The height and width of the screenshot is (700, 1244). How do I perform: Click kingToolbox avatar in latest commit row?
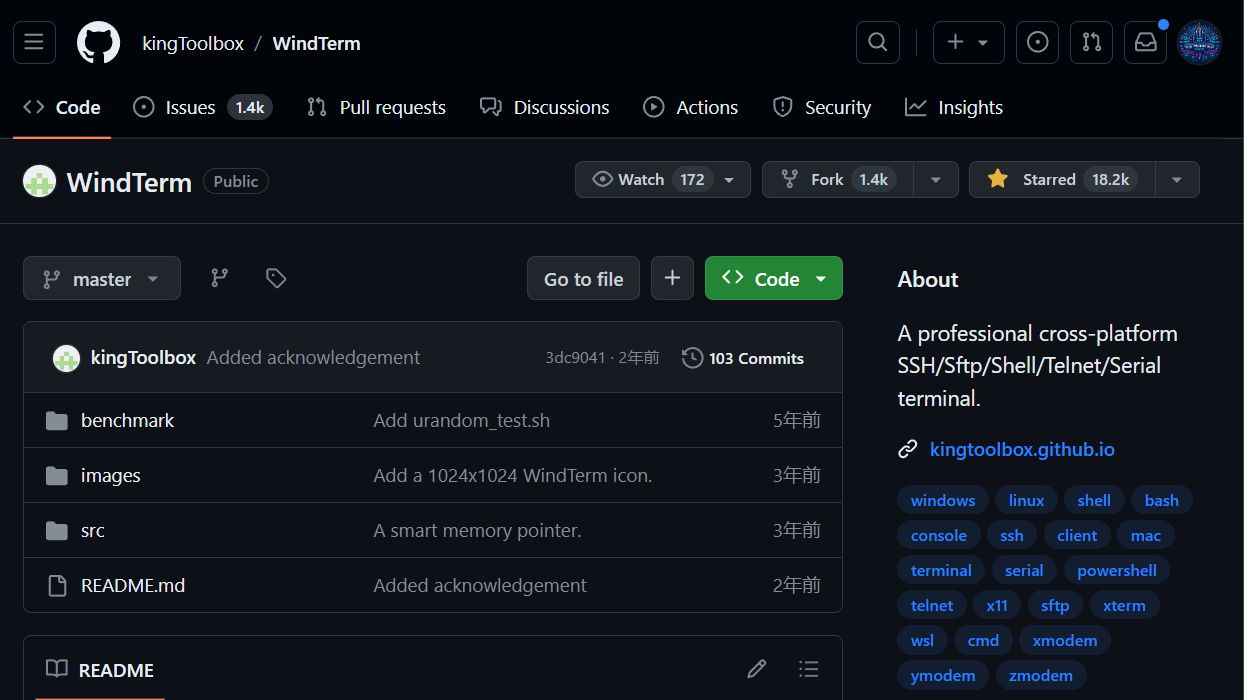(x=66, y=358)
